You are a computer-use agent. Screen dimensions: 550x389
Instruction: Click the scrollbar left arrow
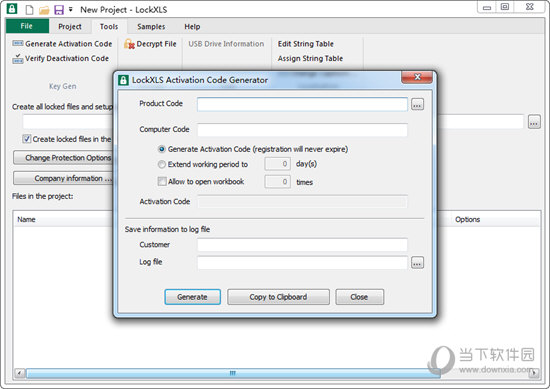click(x=20, y=373)
